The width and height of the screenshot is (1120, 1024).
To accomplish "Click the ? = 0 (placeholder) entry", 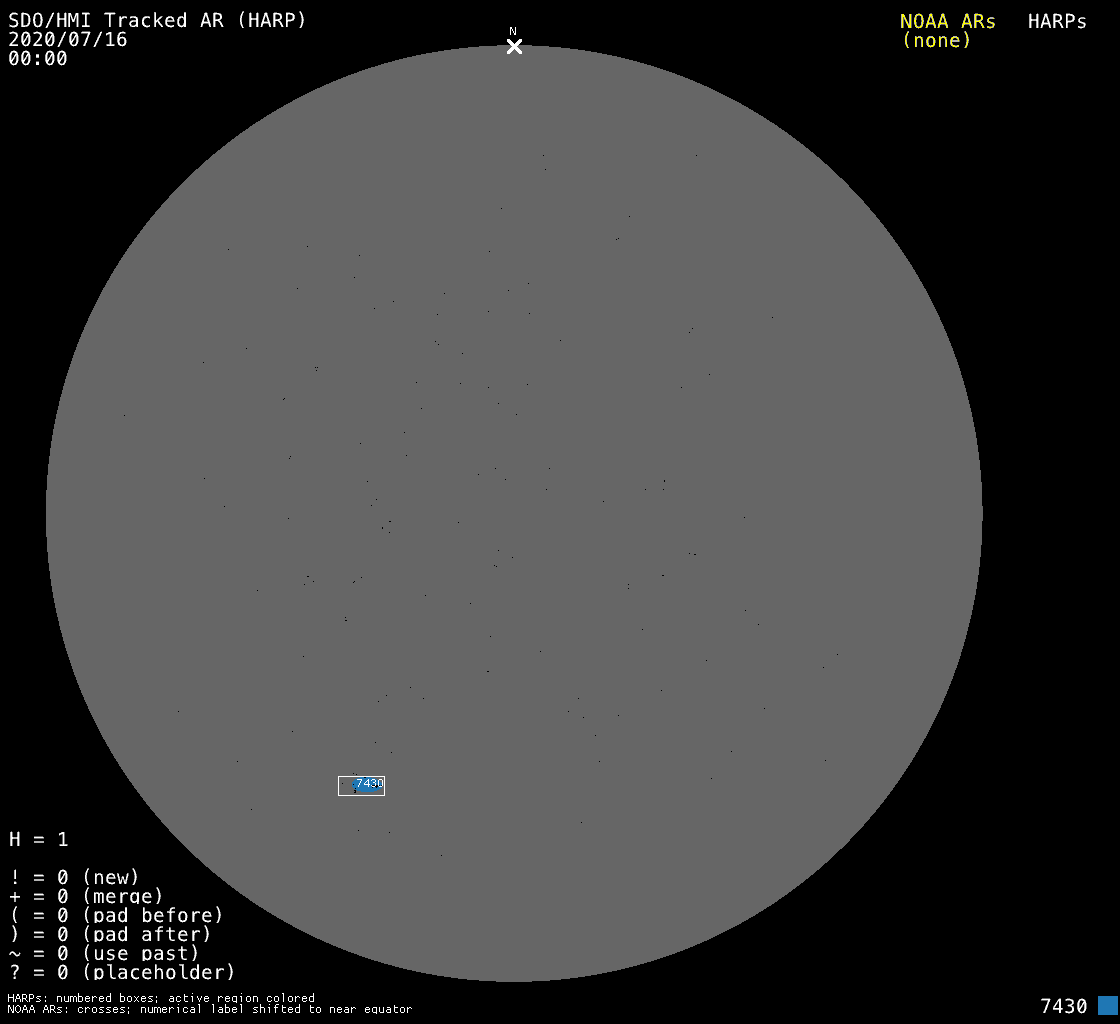I will pos(122,972).
